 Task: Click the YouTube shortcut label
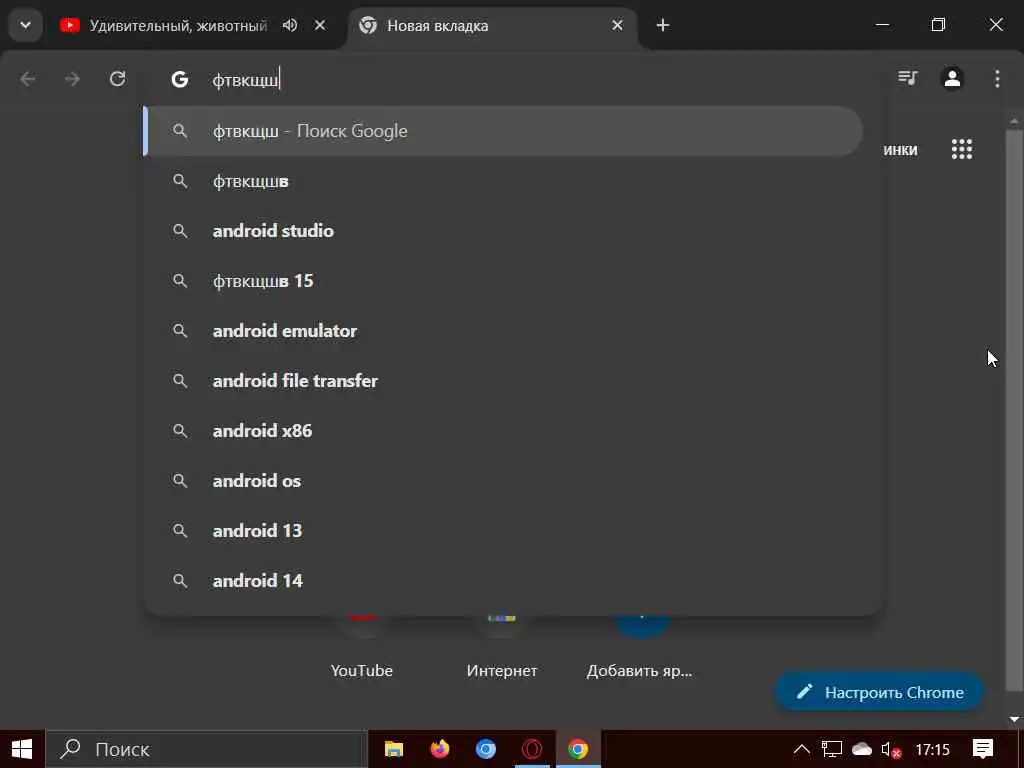point(361,671)
